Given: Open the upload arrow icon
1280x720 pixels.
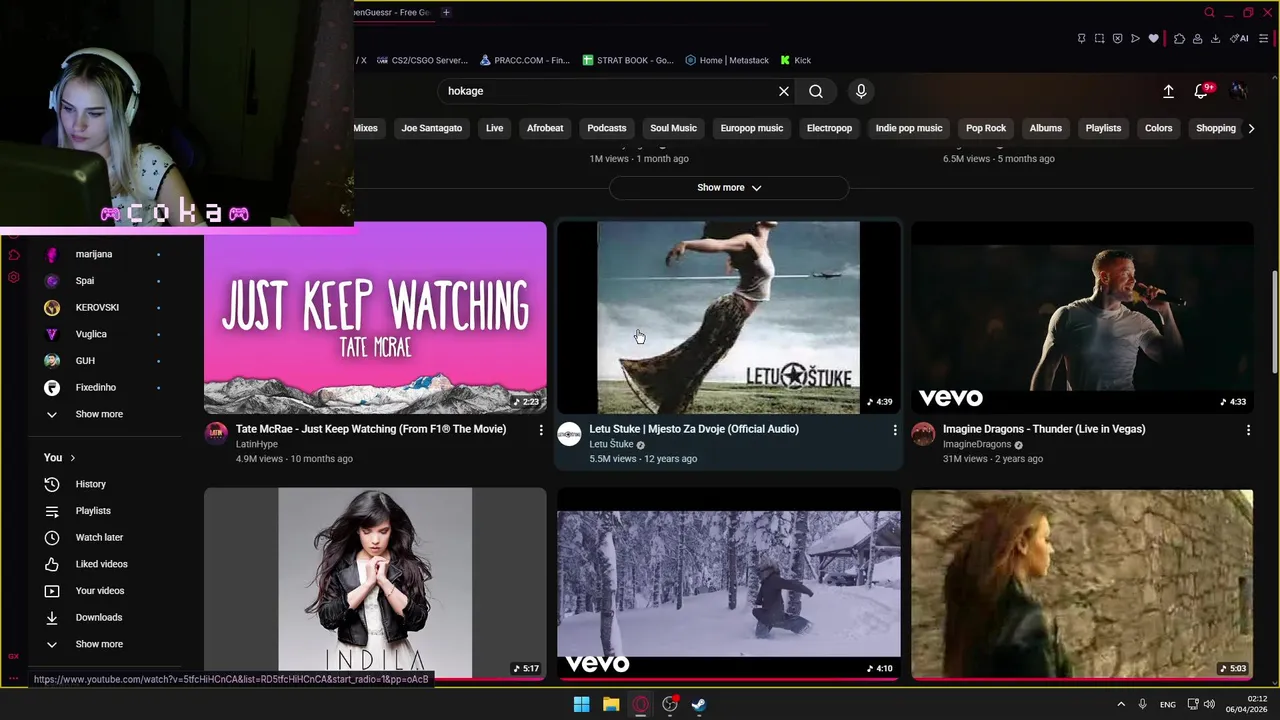Looking at the screenshot, I should tap(1168, 91).
